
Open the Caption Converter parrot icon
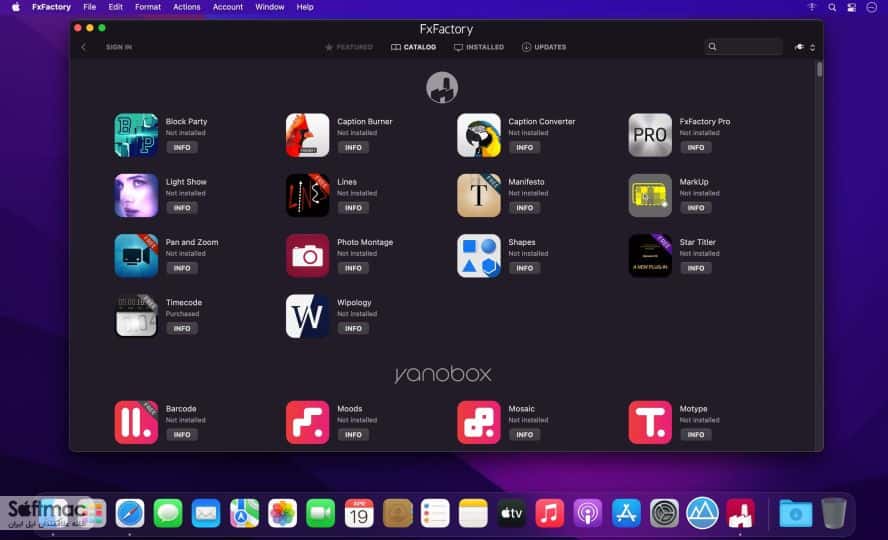point(479,135)
